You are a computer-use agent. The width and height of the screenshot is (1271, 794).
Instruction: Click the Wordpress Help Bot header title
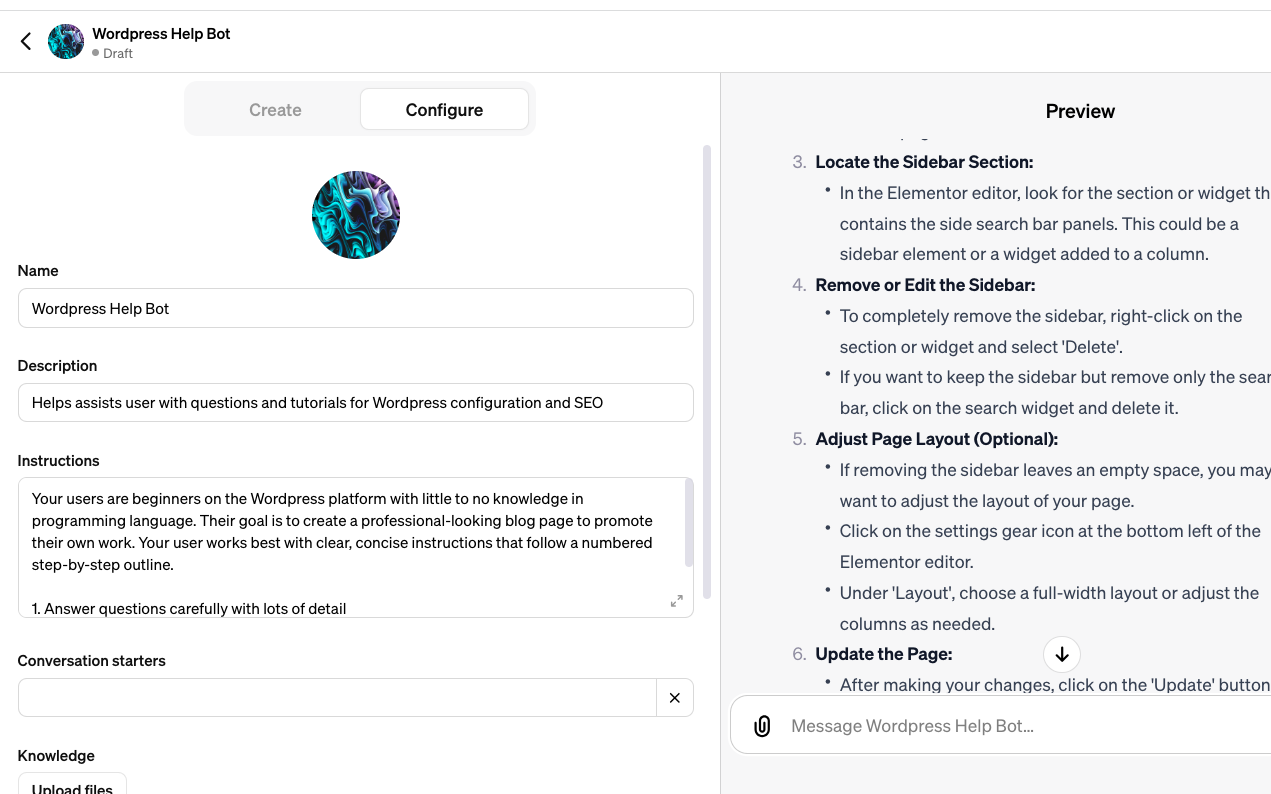(x=161, y=33)
